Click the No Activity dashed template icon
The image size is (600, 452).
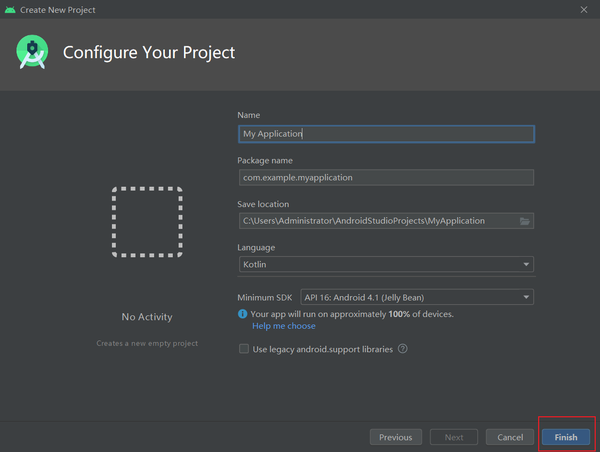147,221
